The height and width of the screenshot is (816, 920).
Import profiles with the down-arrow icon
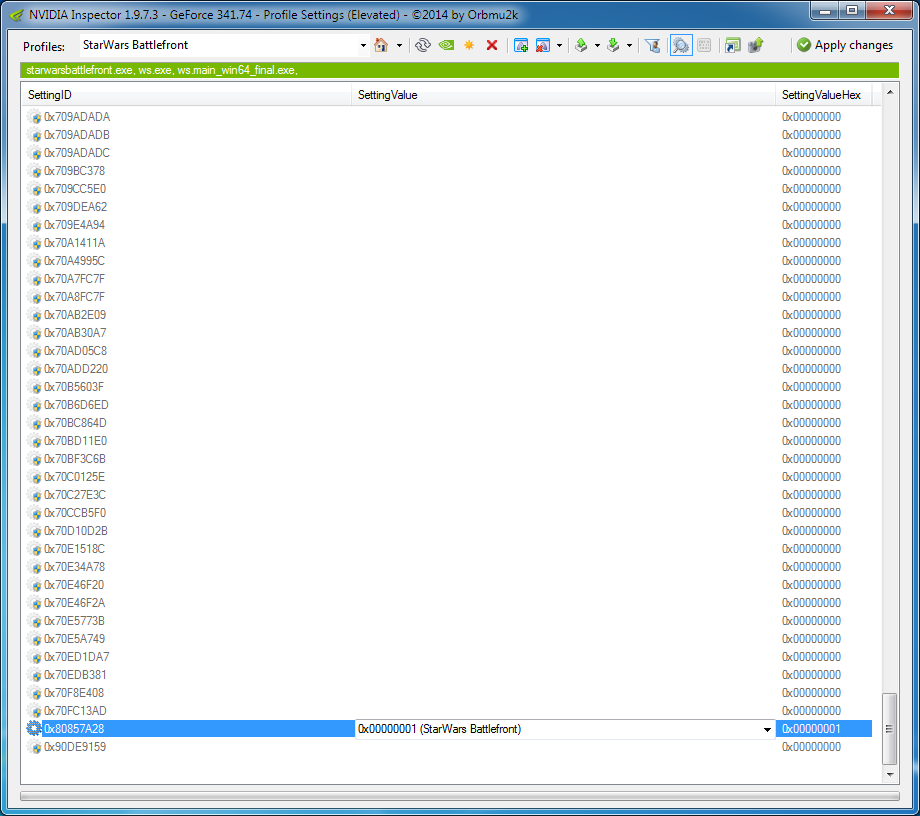pyautogui.click(x=613, y=45)
